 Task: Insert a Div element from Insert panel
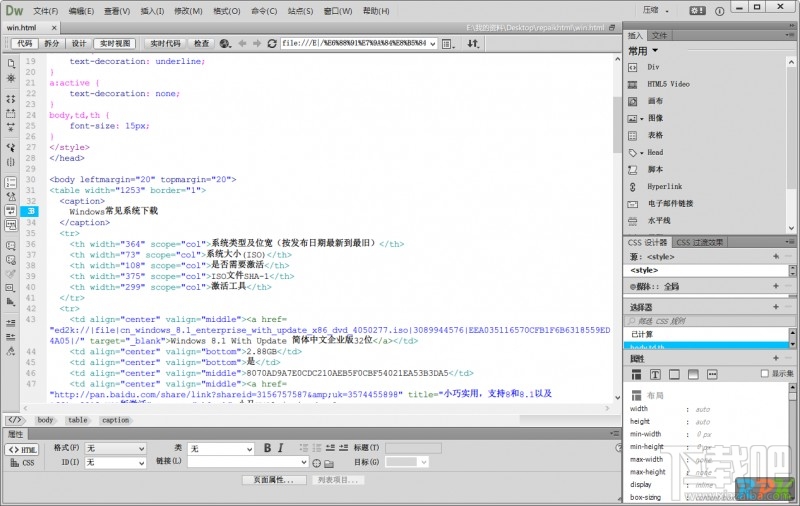click(x=653, y=67)
